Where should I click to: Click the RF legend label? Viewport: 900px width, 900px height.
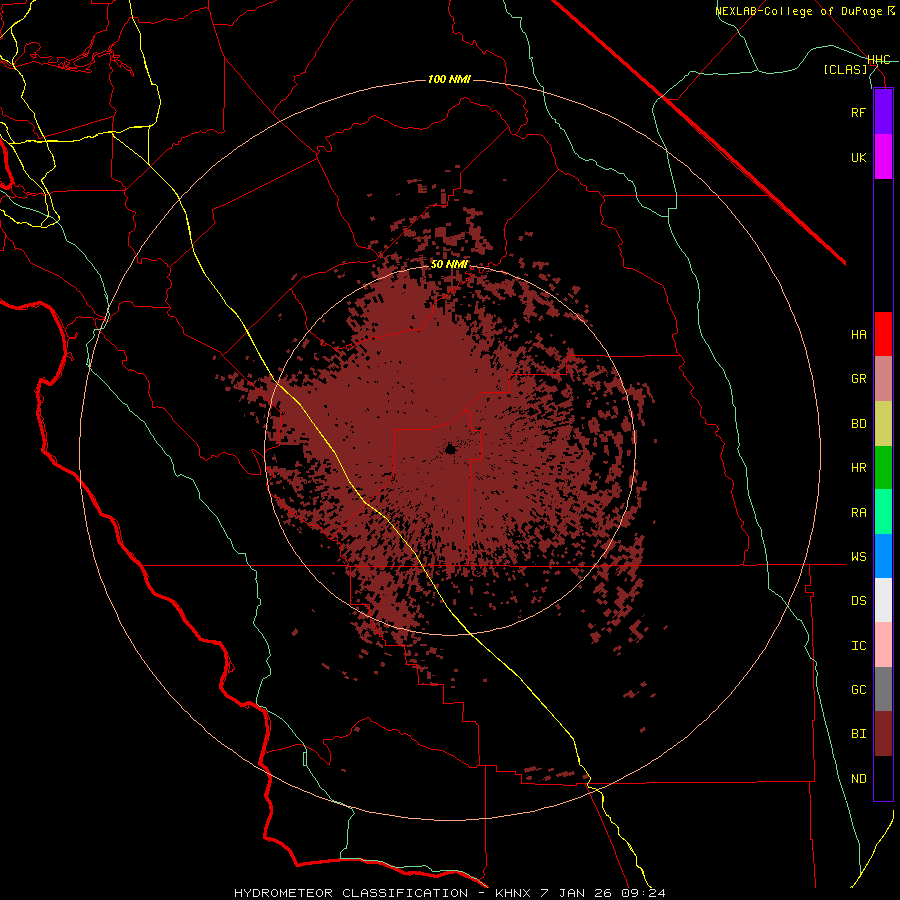tap(859, 112)
